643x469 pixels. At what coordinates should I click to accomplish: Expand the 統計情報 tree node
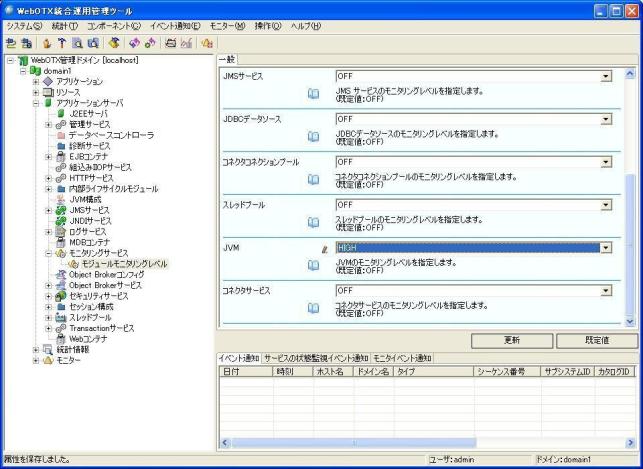pyautogui.click(x=36, y=349)
